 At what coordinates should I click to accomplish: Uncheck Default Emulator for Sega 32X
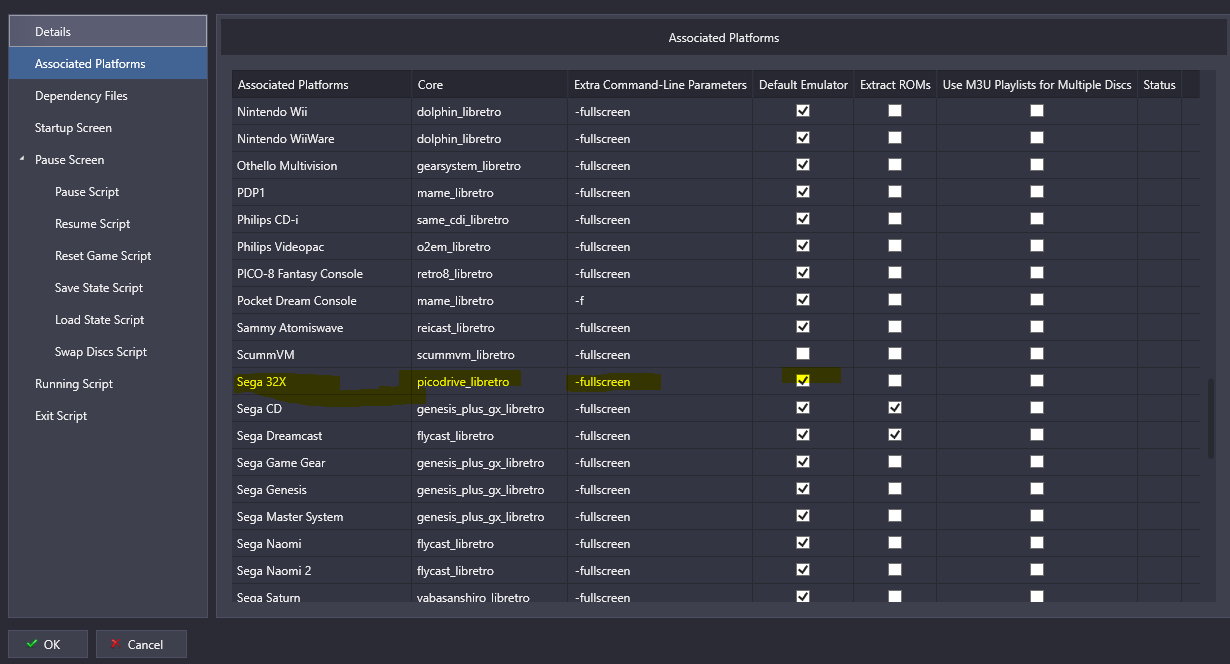pos(803,381)
